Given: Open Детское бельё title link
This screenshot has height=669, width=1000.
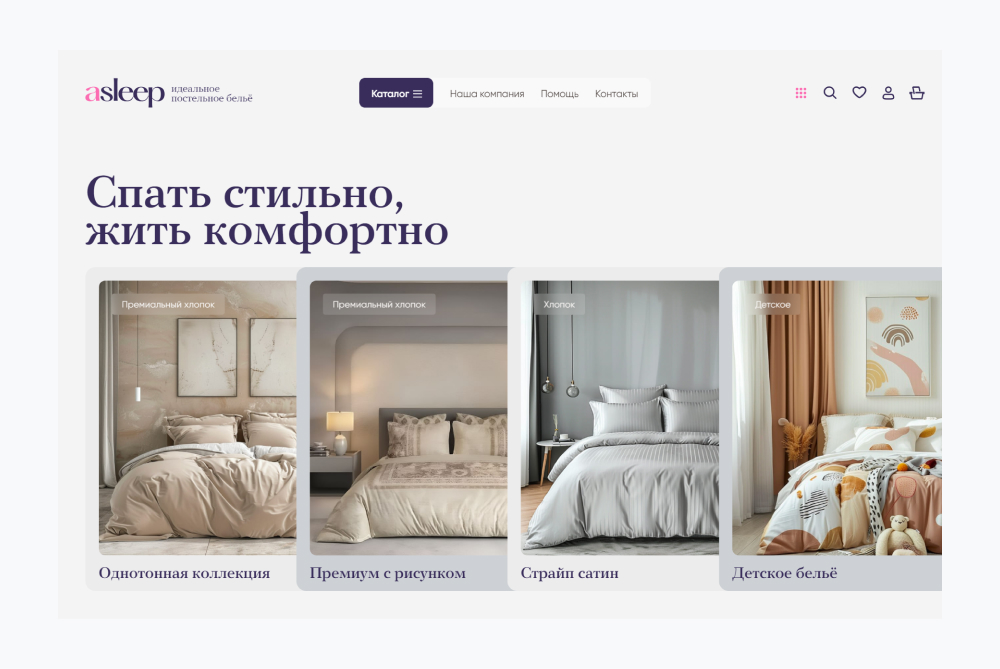Looking at the screenshot, I should [784, 573].
